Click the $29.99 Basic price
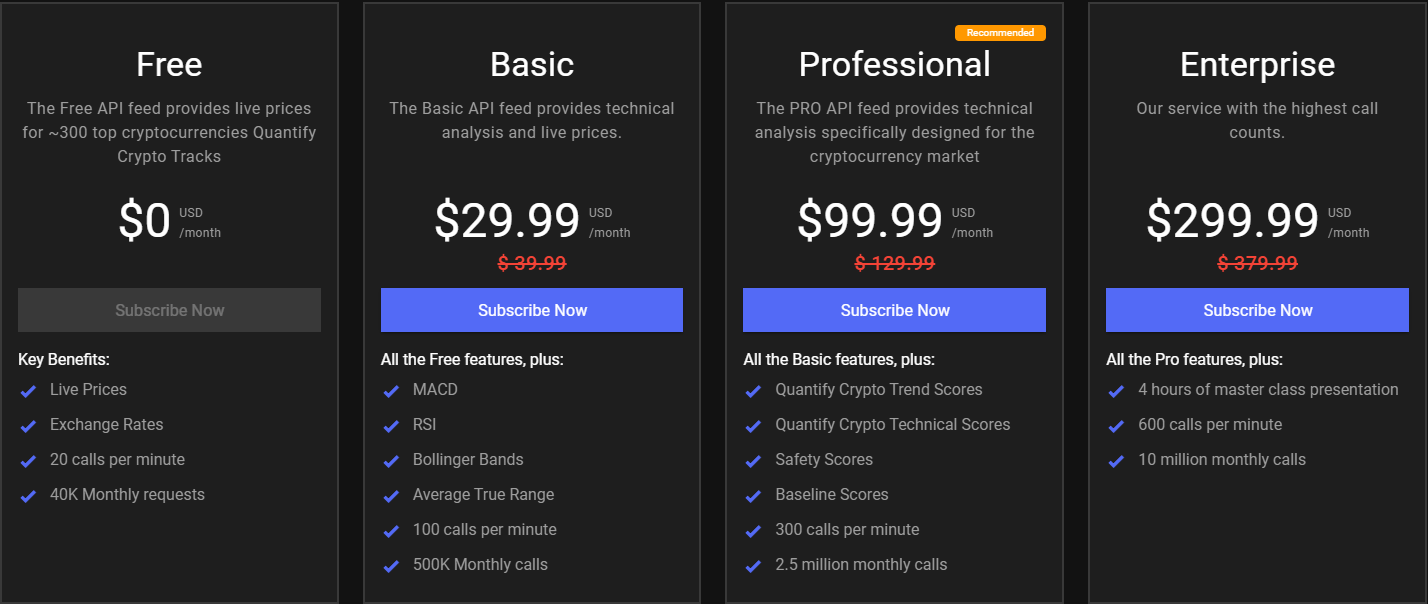Image resolution: width=1428 pixels, height=604 pixels. (507, 221)
